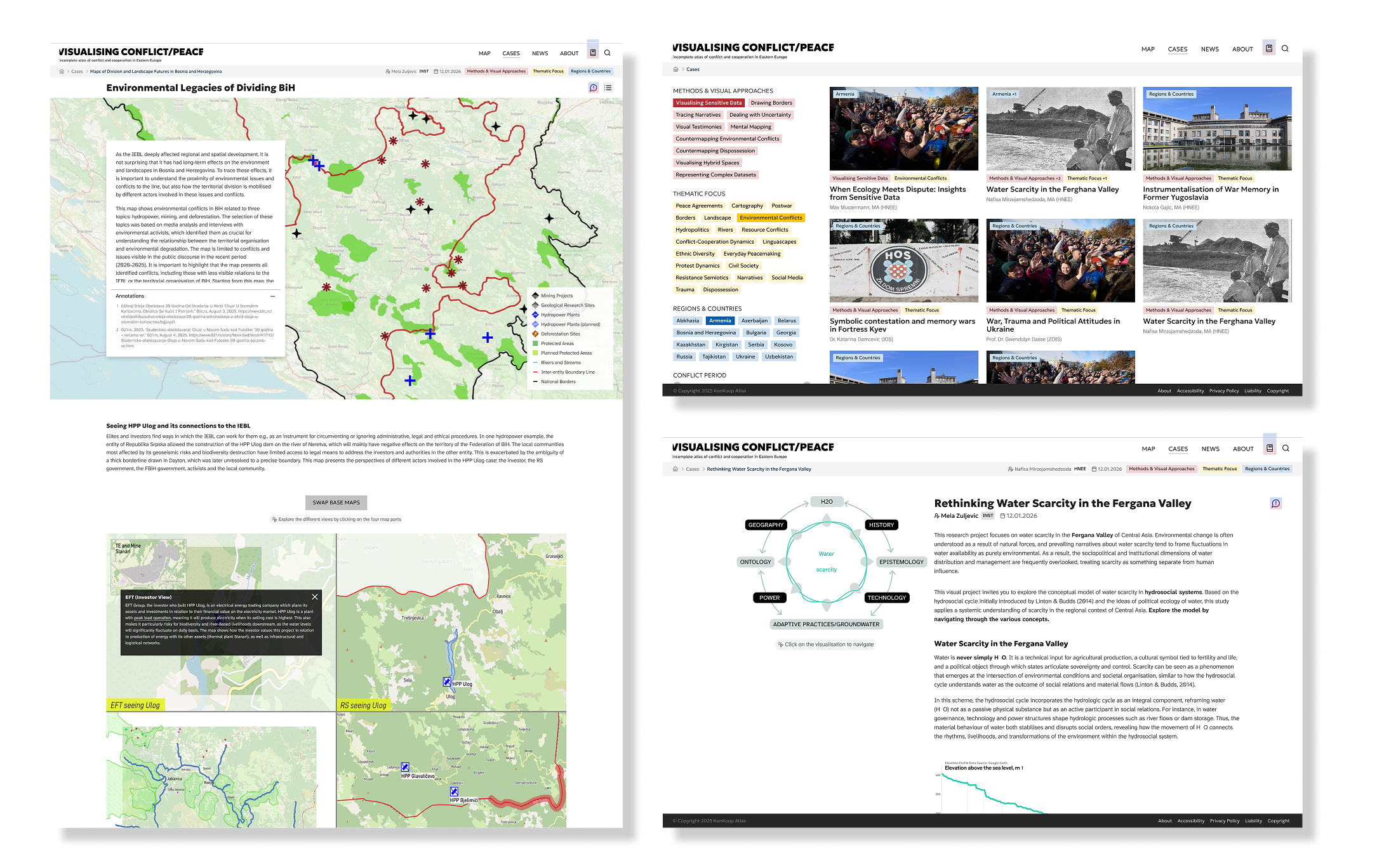This screenshot has height=868, width=1377.
Task: Click the Hydropower Plants (planned) legend icon
Action: pyautogui.click(x=535, y=324)
